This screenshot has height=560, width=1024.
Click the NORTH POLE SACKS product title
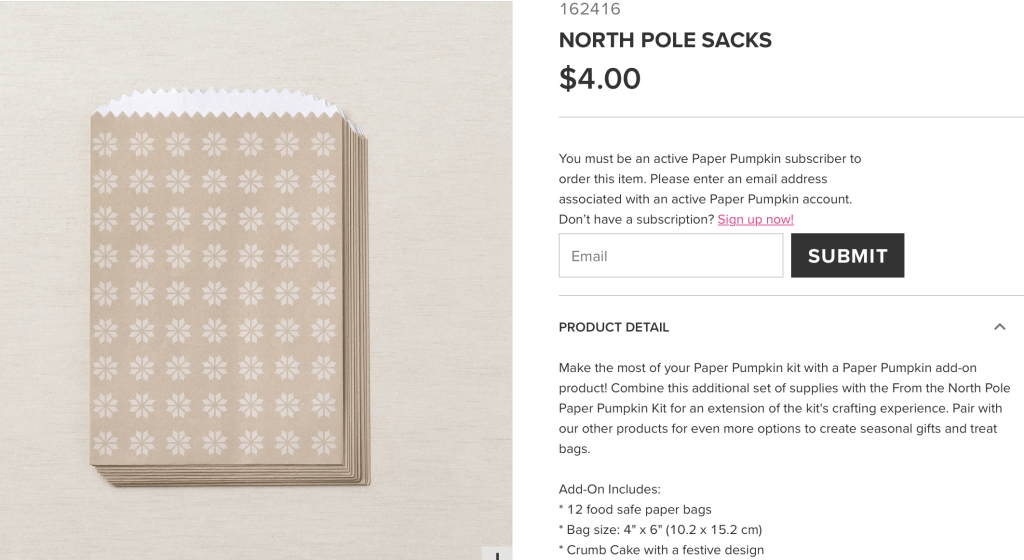[665, 41]
